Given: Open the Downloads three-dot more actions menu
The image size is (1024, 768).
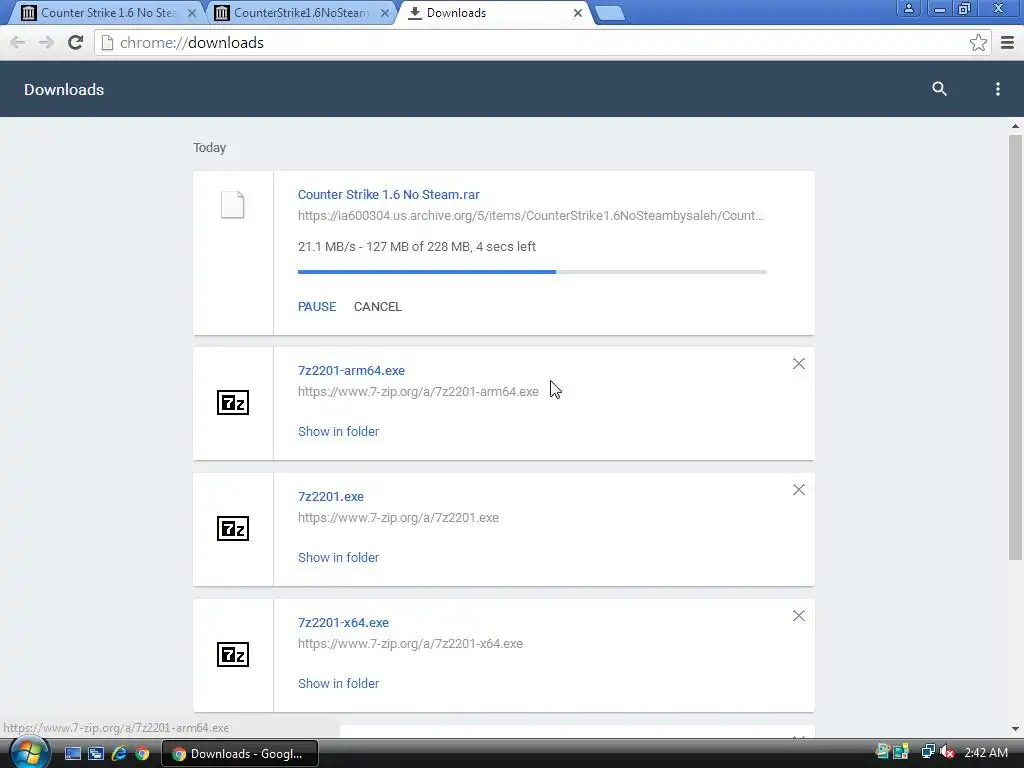Looking at the screenshot, I should [997, 89].
